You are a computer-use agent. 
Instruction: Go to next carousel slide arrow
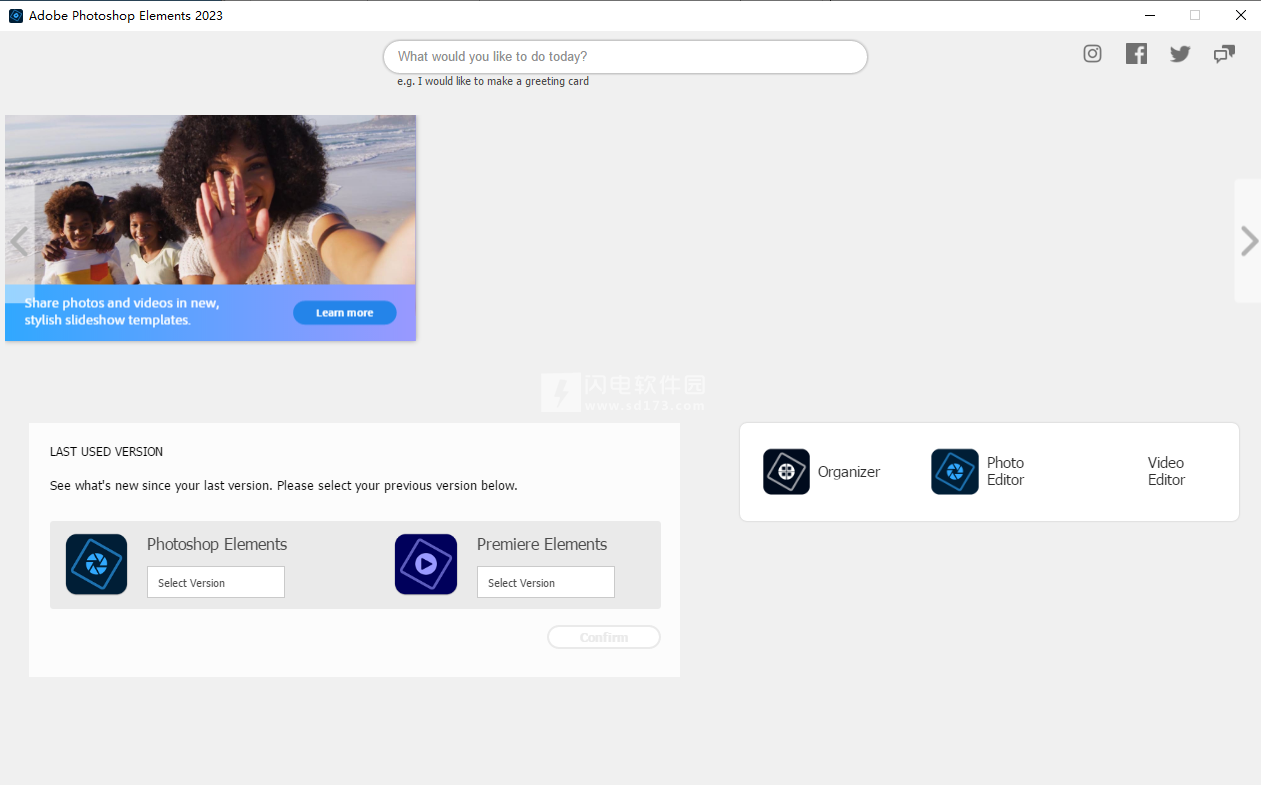tap(1249, 241)
